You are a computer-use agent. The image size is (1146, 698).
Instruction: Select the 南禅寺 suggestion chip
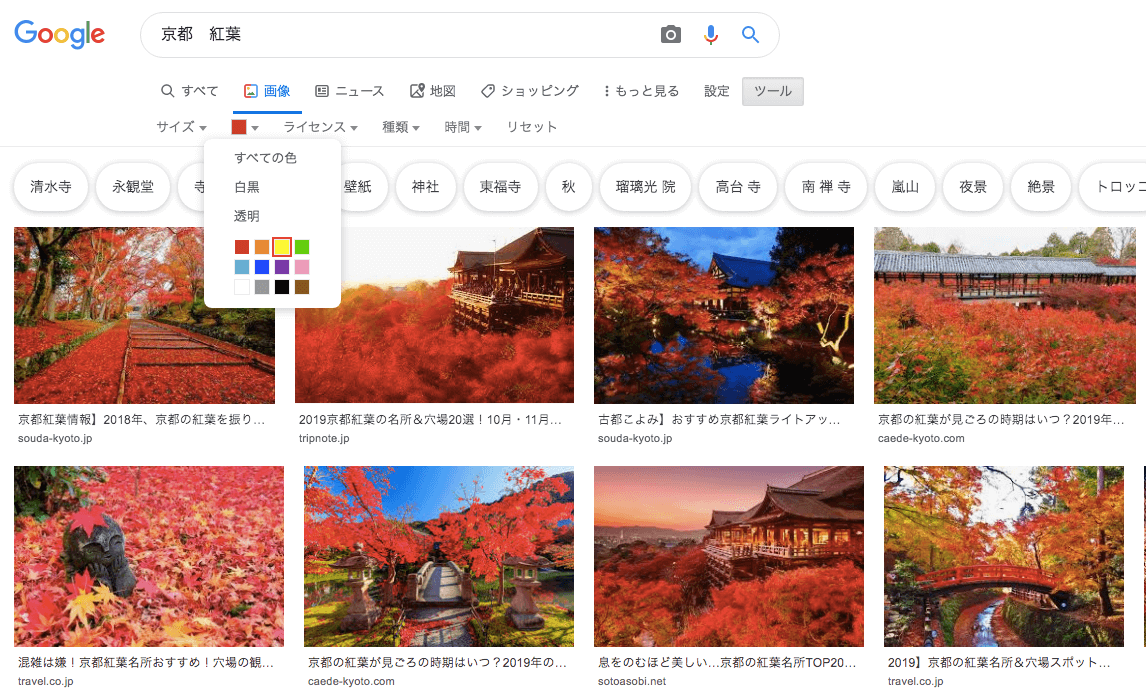click(x=826, y=187)
